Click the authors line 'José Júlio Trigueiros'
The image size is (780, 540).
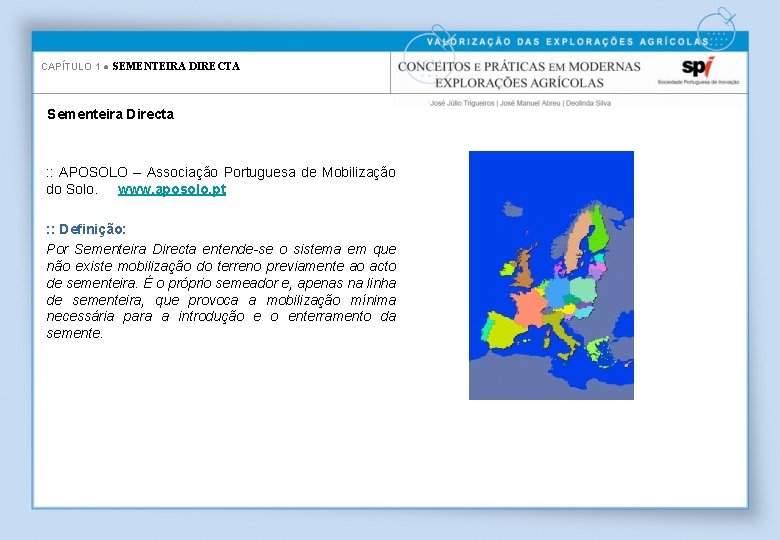462,103
